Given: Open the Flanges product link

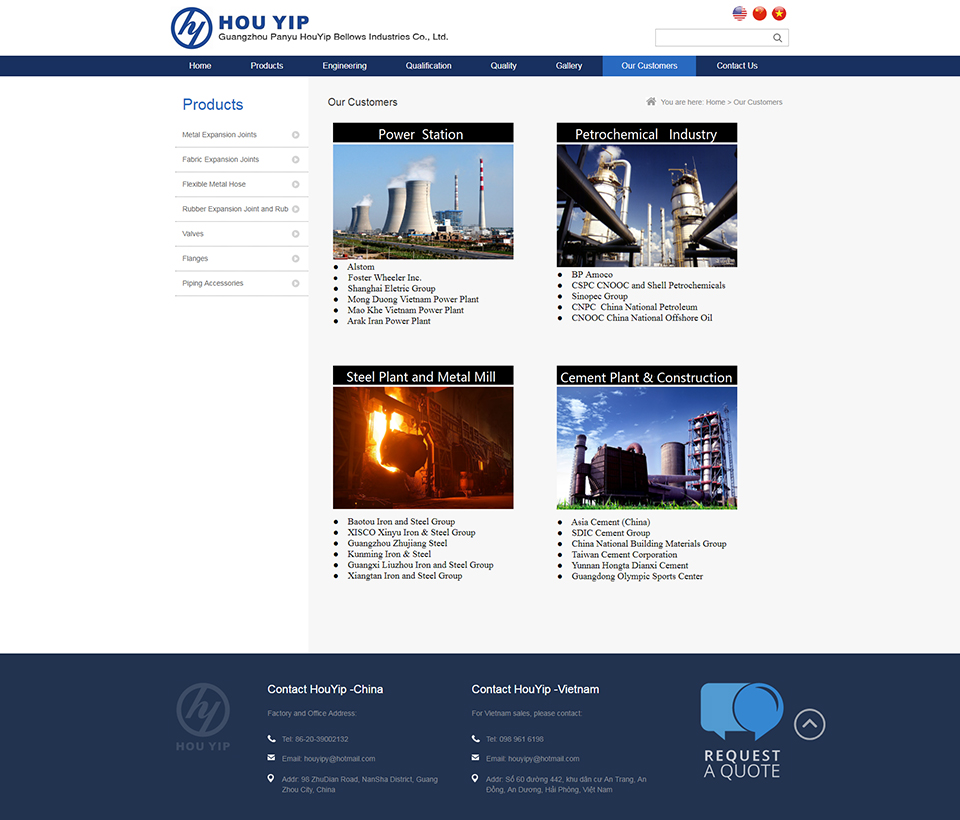Looking at the screenshot, I should [x=195, y=258].
